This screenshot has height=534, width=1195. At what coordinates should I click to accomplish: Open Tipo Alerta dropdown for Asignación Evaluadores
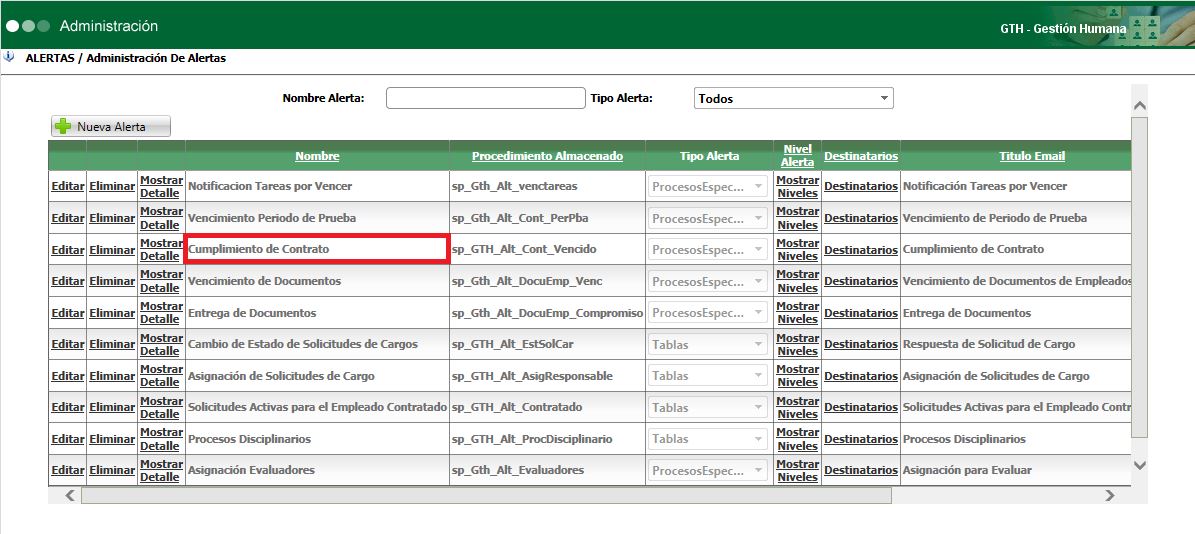point(708,470)
